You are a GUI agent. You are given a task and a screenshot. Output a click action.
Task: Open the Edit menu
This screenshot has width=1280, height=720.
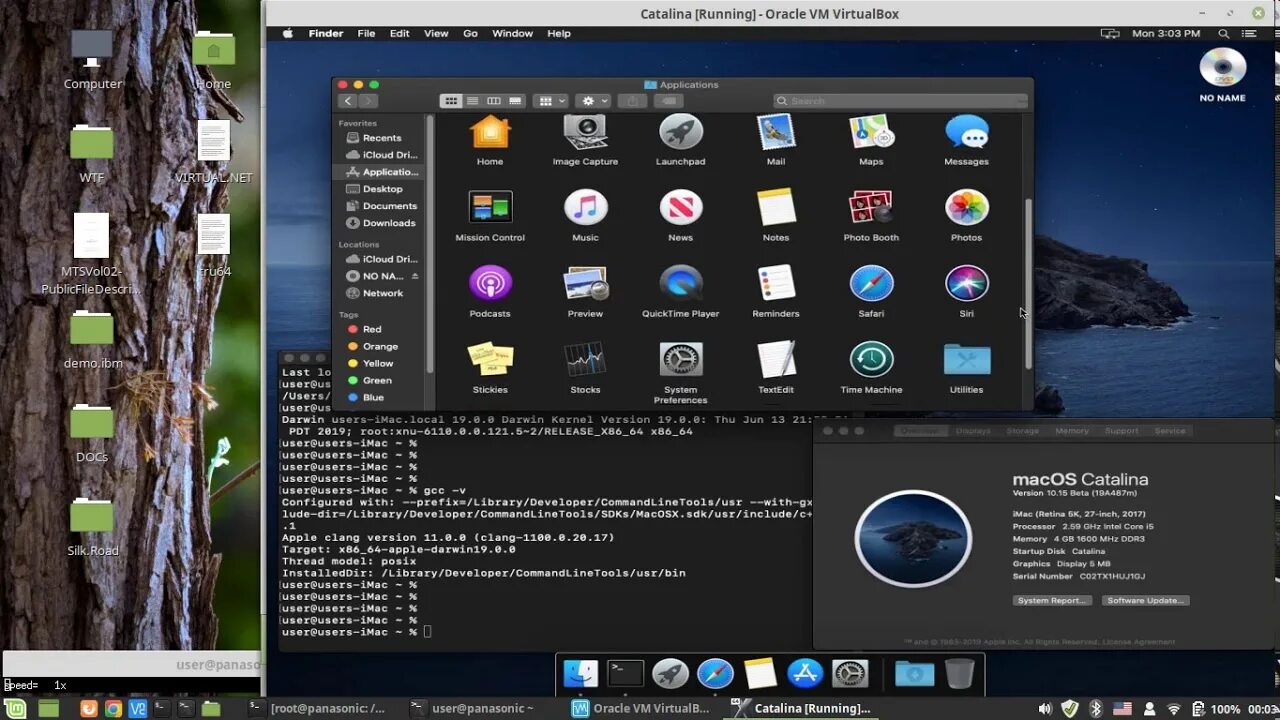pyautogui.click(x=399, y=33)
